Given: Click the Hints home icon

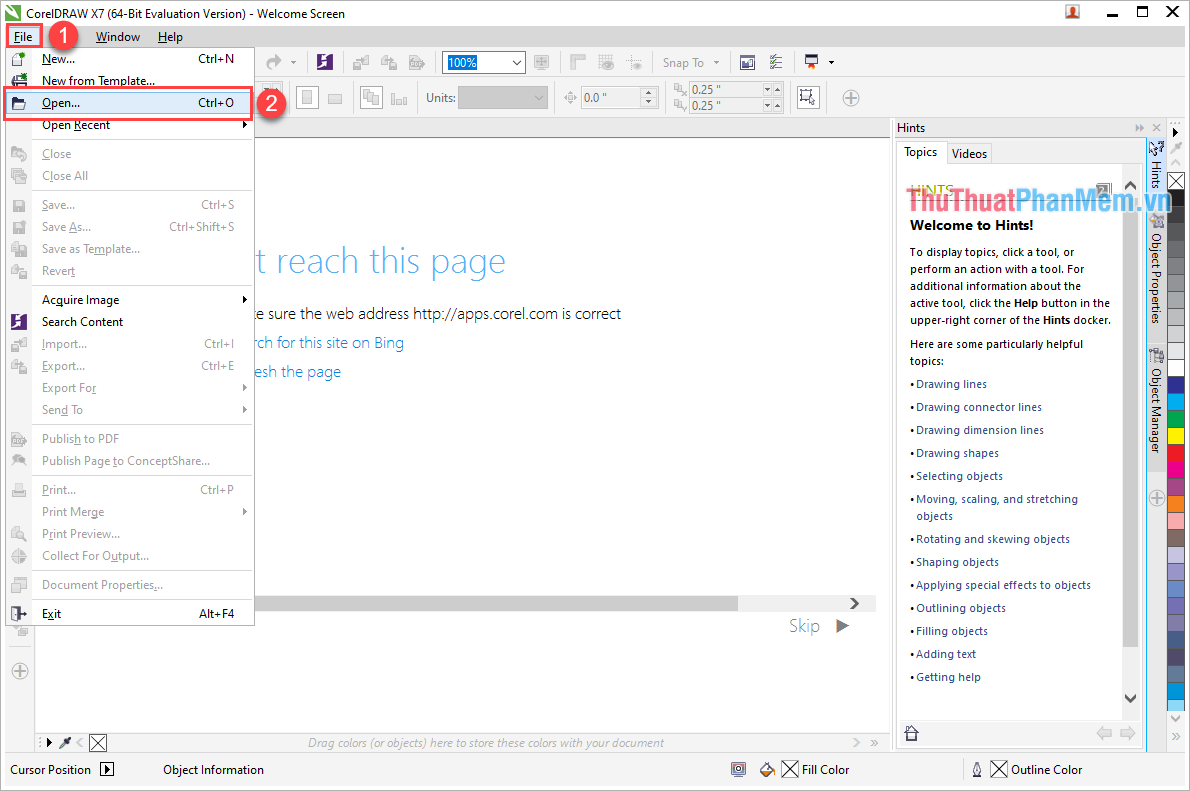Looking at the screenshot, I should 911,733.
